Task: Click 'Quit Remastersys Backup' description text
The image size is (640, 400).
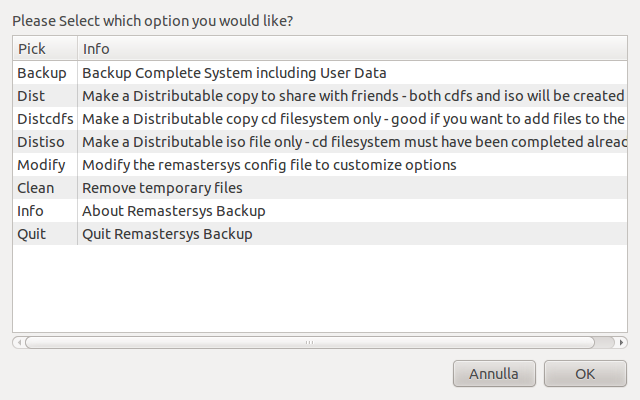Action: click(x=167, y=234)
